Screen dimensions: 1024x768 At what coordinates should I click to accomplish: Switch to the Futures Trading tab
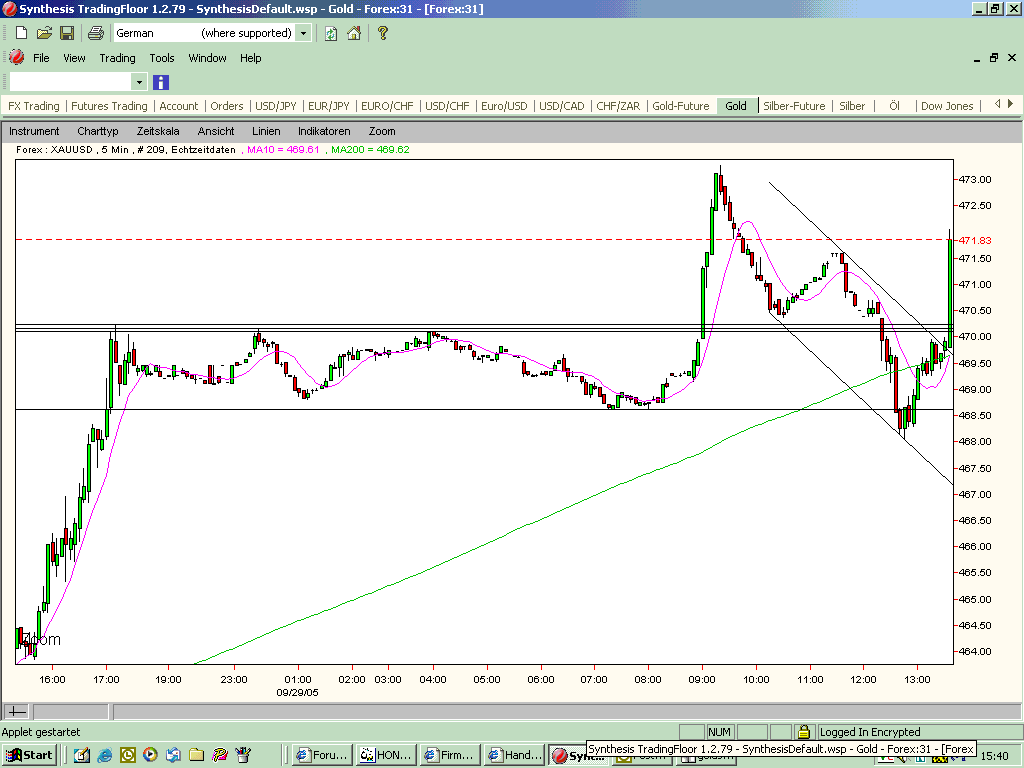[109, 106]
